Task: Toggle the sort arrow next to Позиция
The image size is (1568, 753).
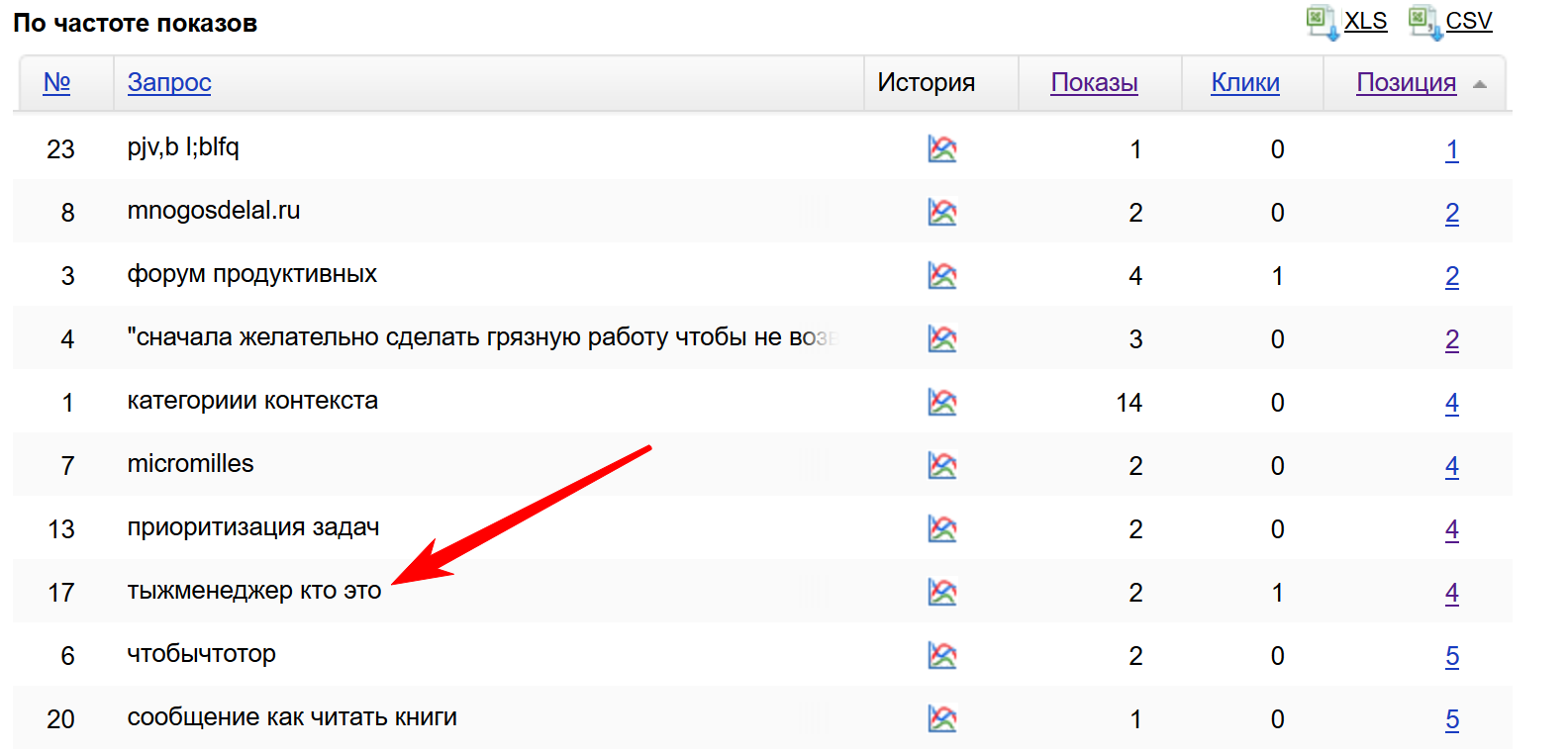Action: click(x=1480, y=85)
